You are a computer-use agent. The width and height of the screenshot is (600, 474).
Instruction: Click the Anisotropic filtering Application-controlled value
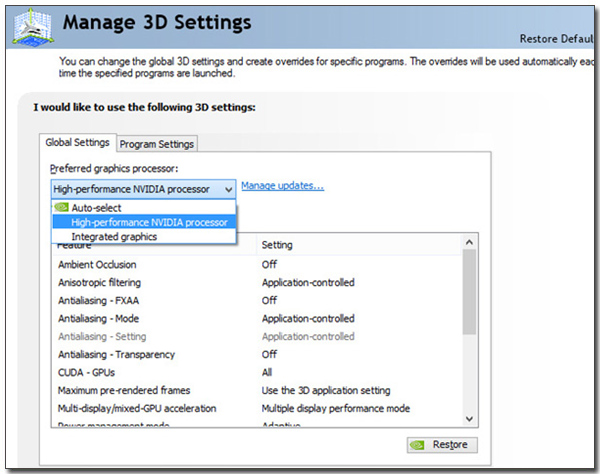308,282
